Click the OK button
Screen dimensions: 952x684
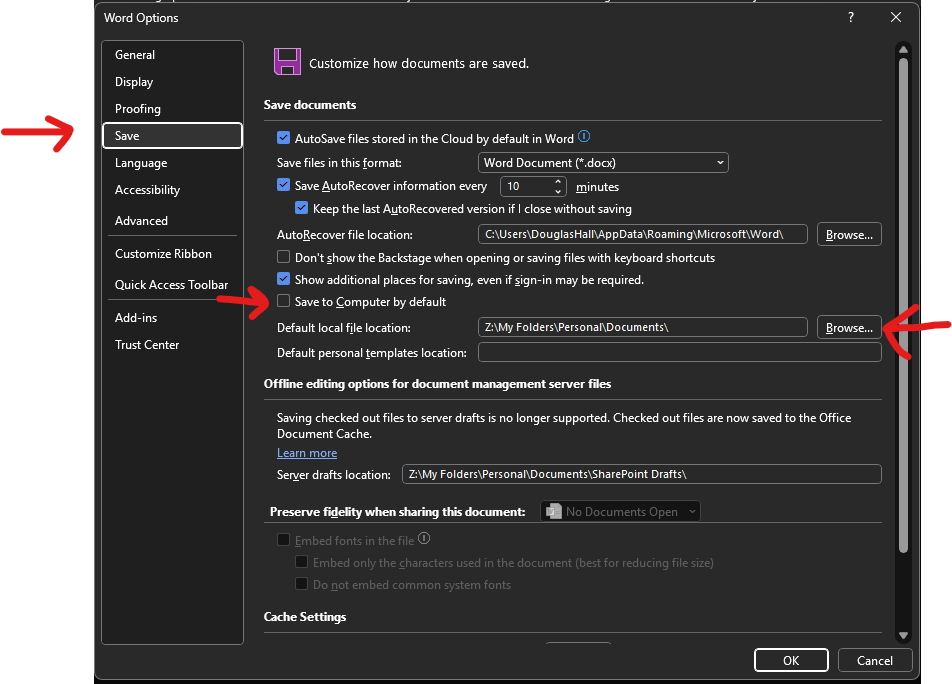[791, 660]
